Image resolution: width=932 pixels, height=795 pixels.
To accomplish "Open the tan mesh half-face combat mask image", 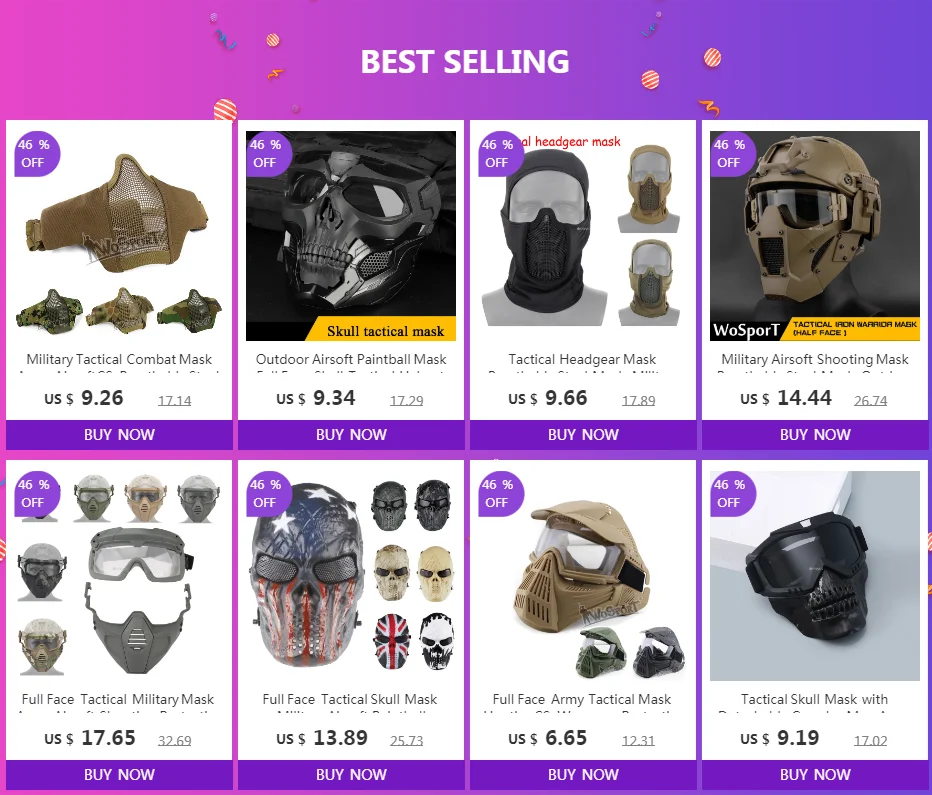I will [x=119, y=236].
